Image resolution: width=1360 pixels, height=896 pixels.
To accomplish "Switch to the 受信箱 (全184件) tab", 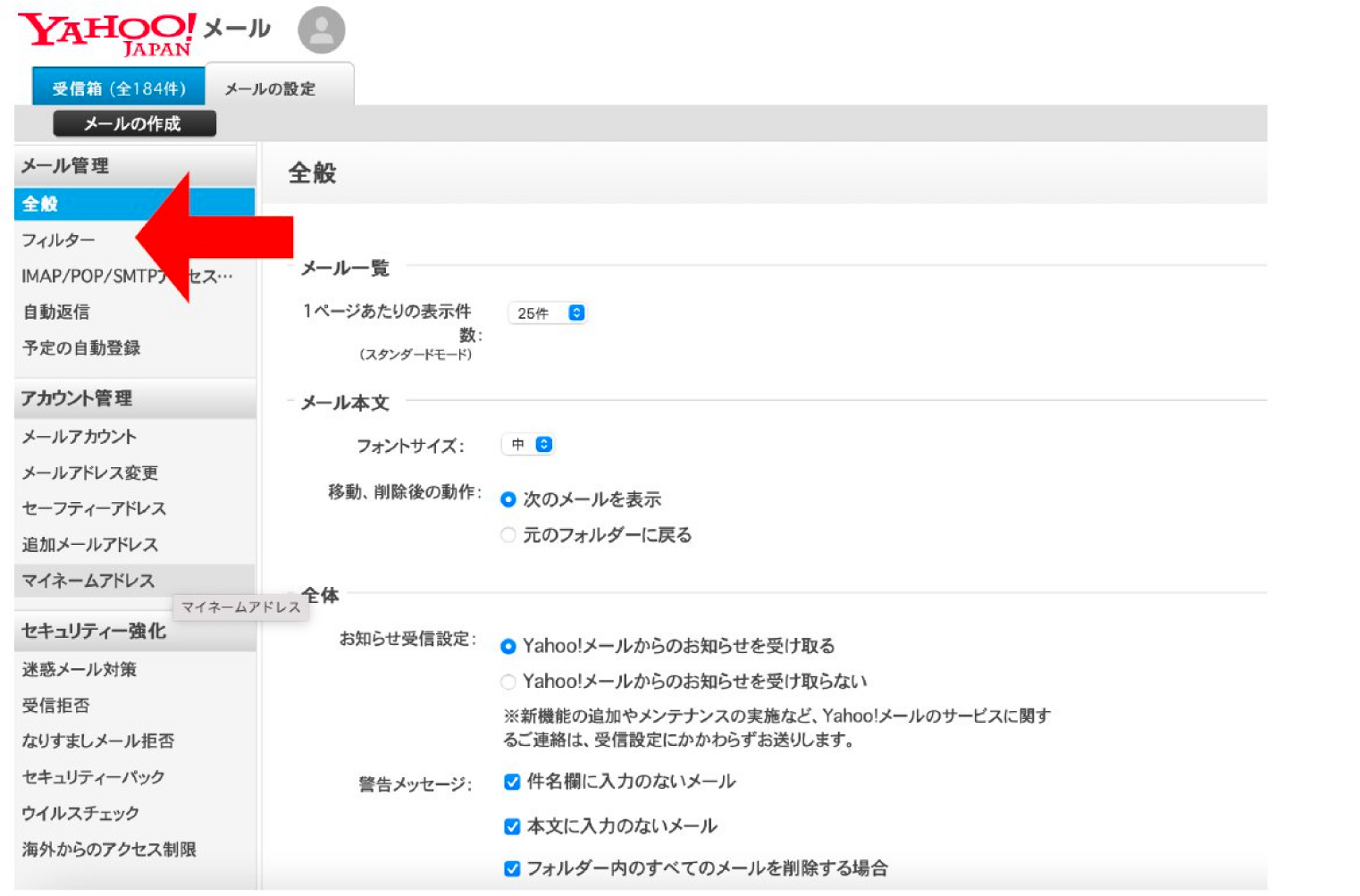I will tap(119, 88).
